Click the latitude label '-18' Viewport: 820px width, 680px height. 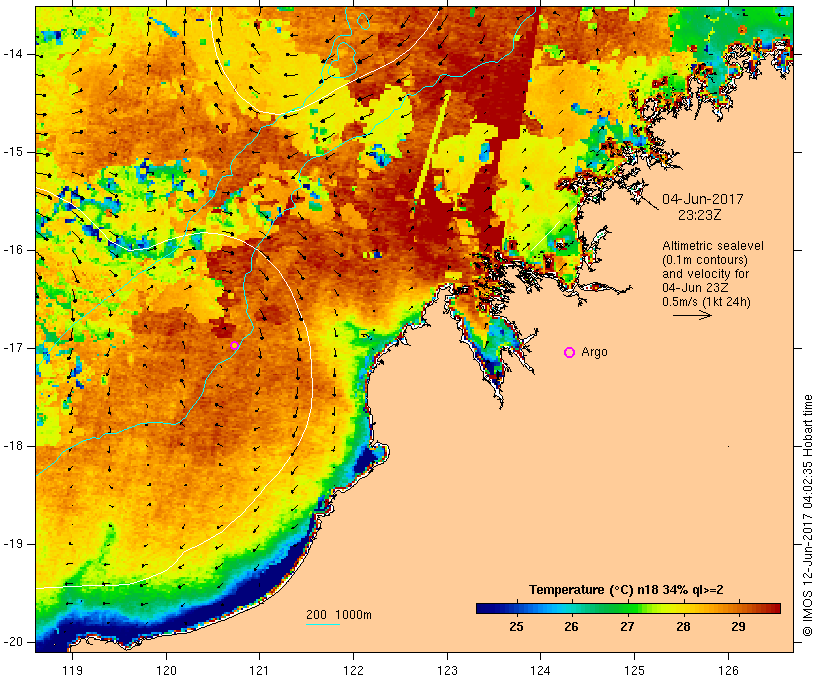pos(13,446)
